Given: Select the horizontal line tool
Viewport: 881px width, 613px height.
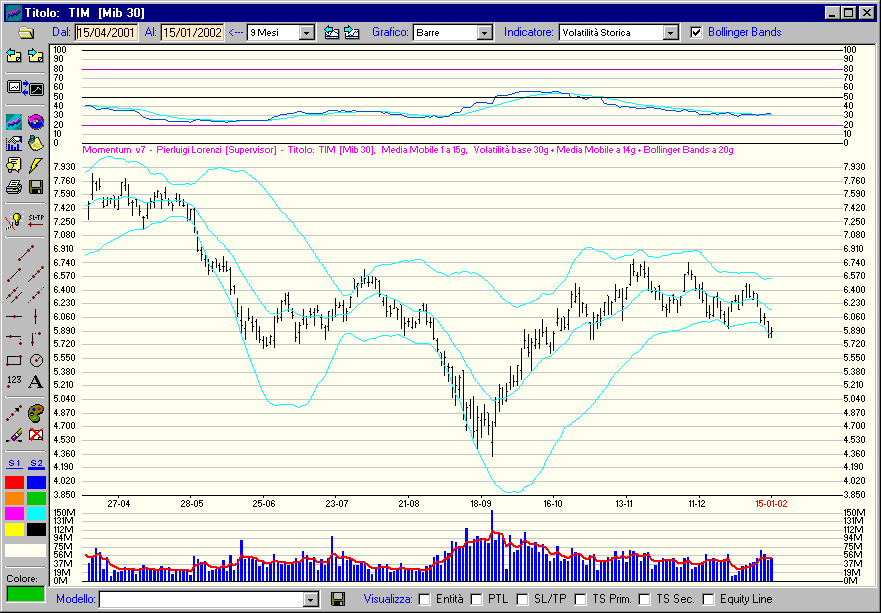Looking at the screenshot, I should (x=14, y=316).
